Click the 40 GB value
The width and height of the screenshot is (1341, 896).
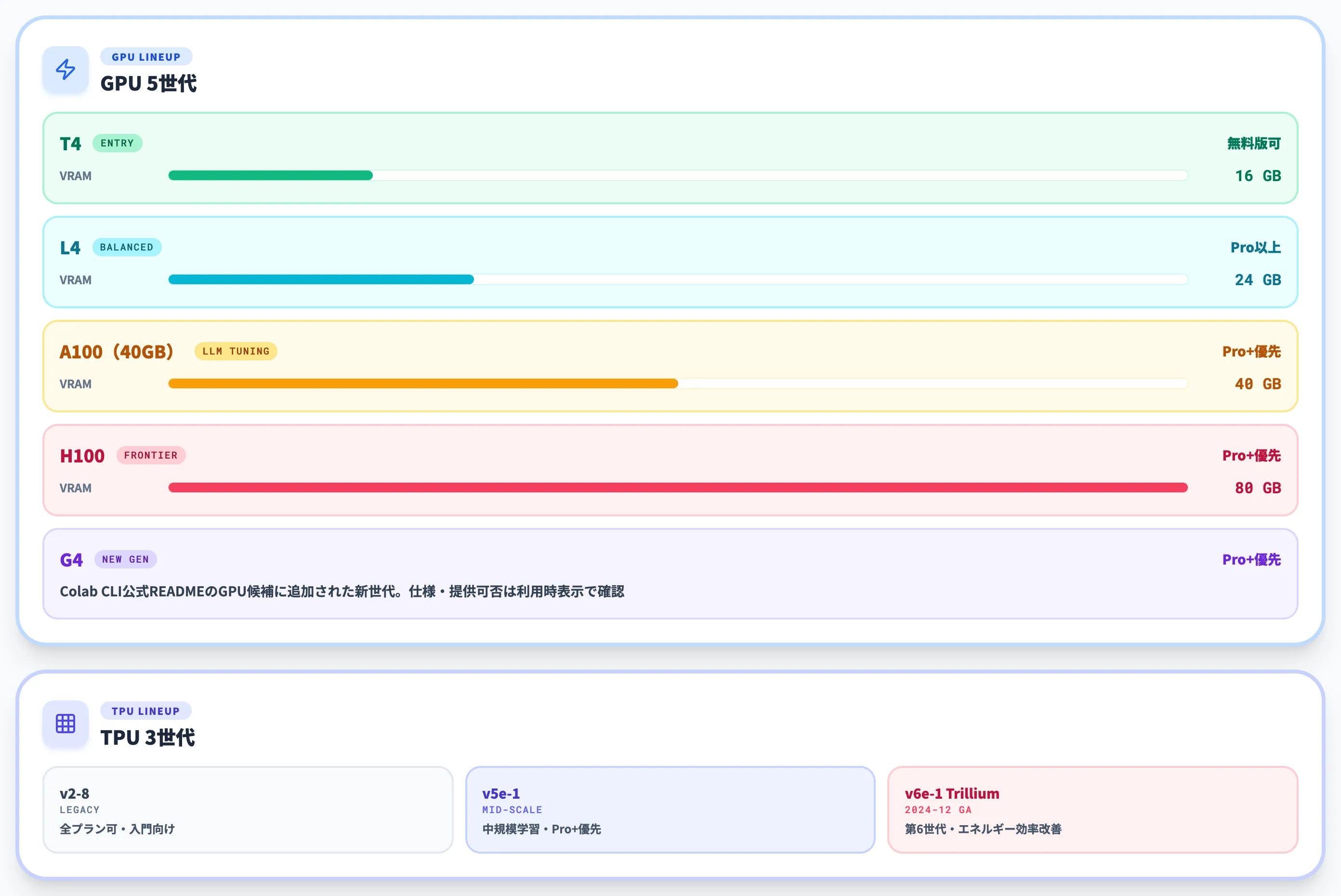point(1258,383)
